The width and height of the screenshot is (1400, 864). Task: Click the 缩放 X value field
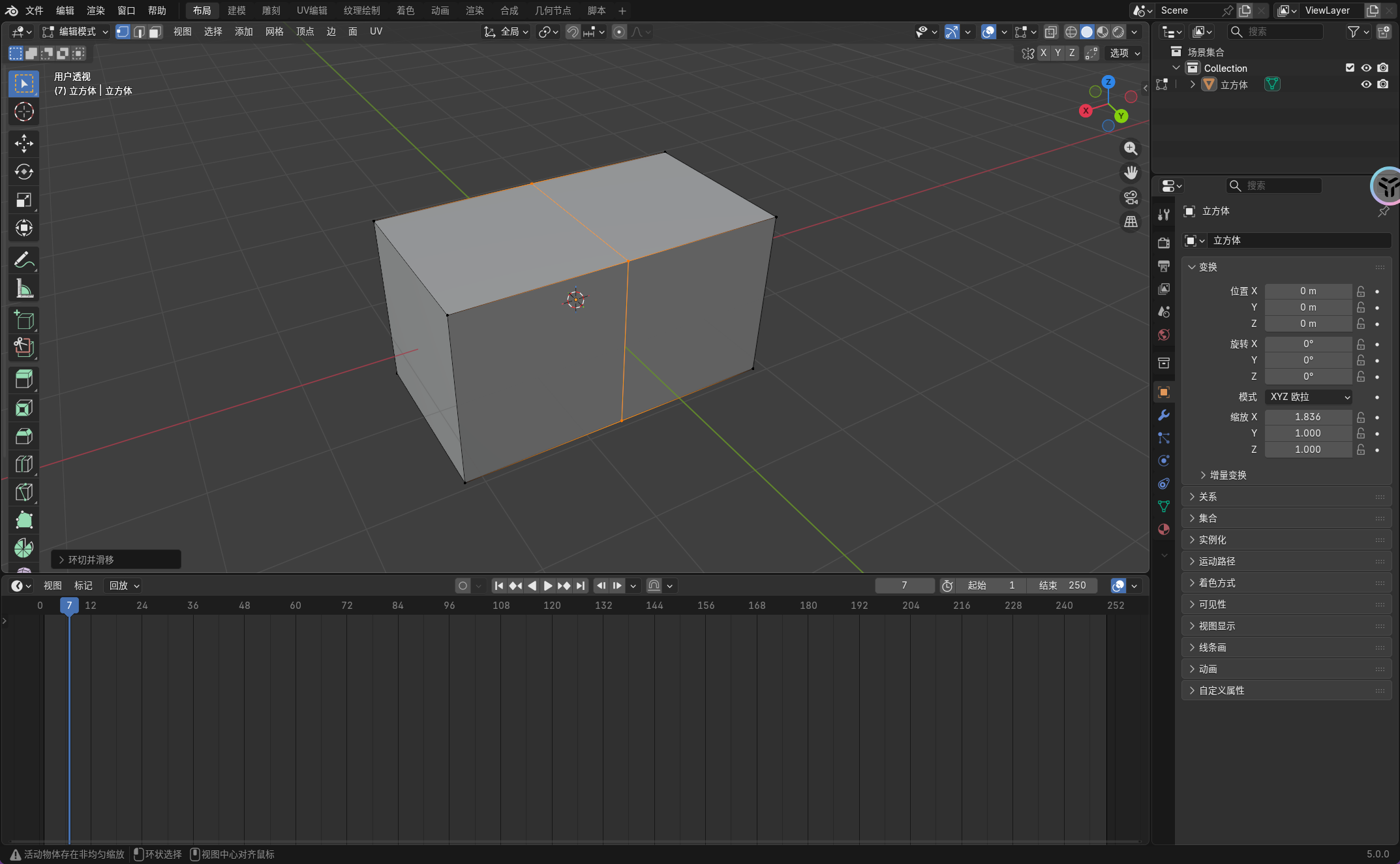click(x=1307, y=417)
